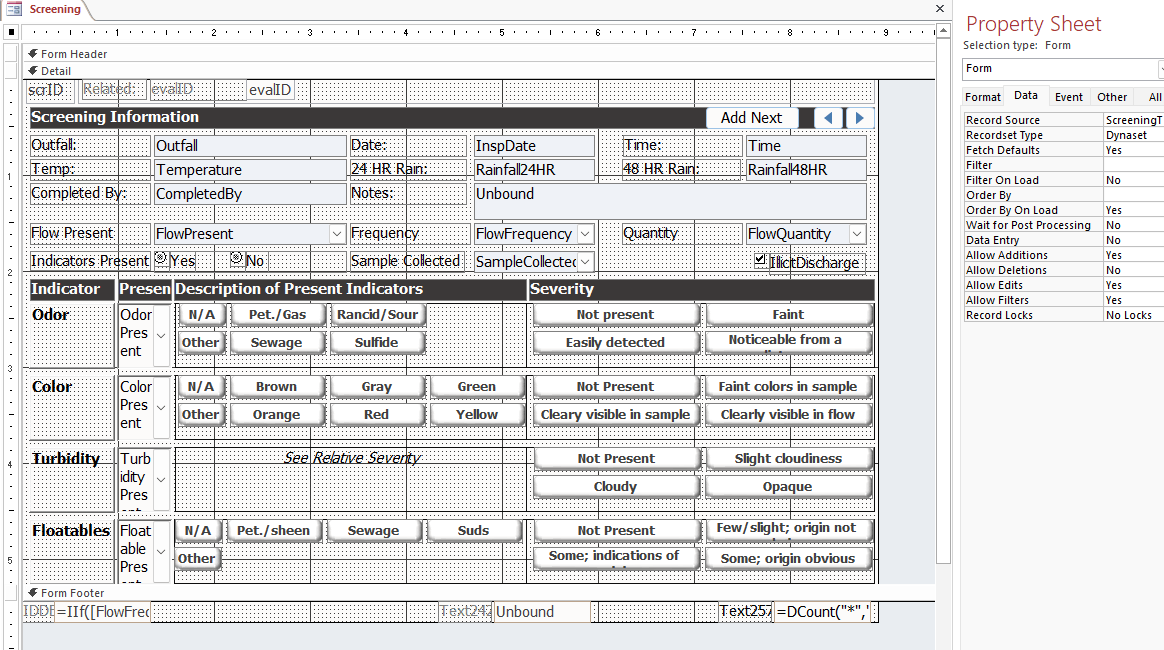
Task: Click the vertical scrollbar of the form
Action: tap(943, 301)
